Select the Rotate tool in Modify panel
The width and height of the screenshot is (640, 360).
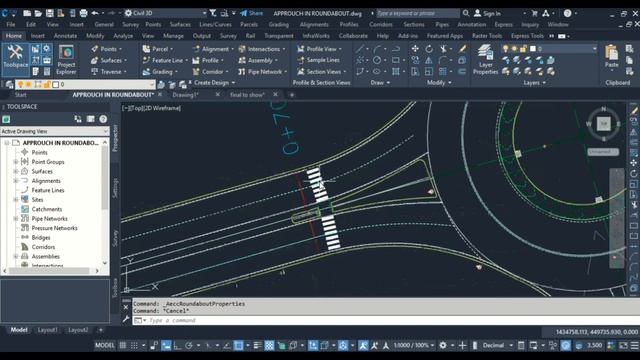[429, 49]
